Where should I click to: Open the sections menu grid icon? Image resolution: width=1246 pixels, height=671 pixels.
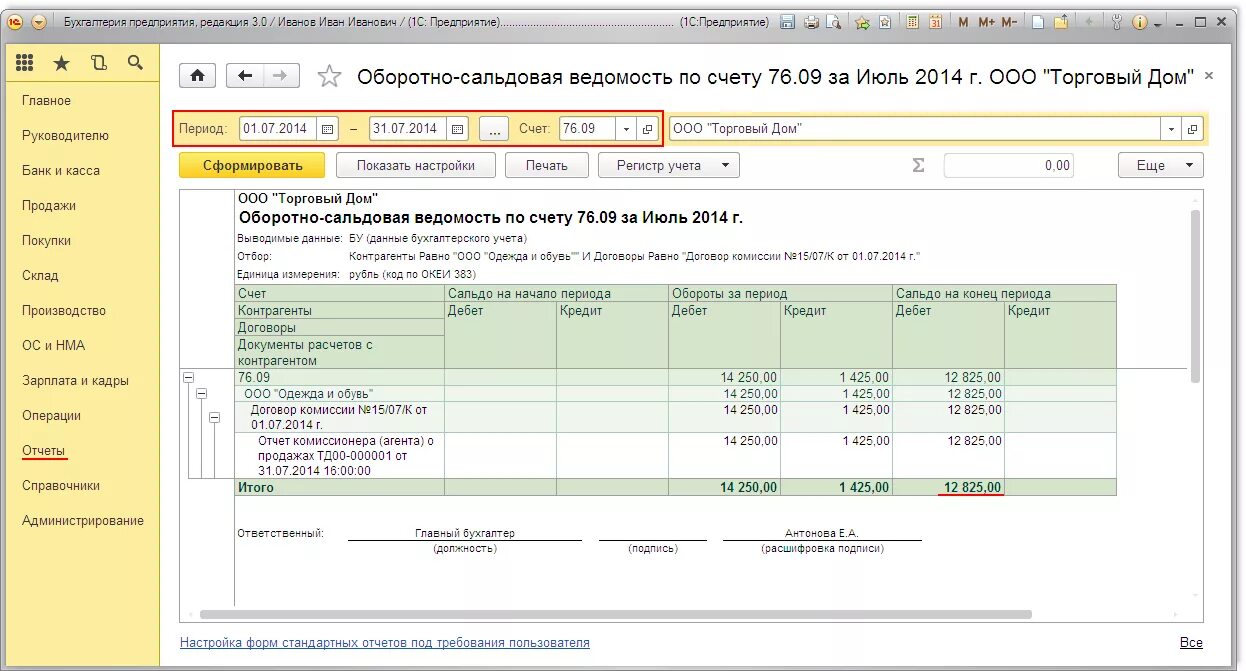pos(25,63)
